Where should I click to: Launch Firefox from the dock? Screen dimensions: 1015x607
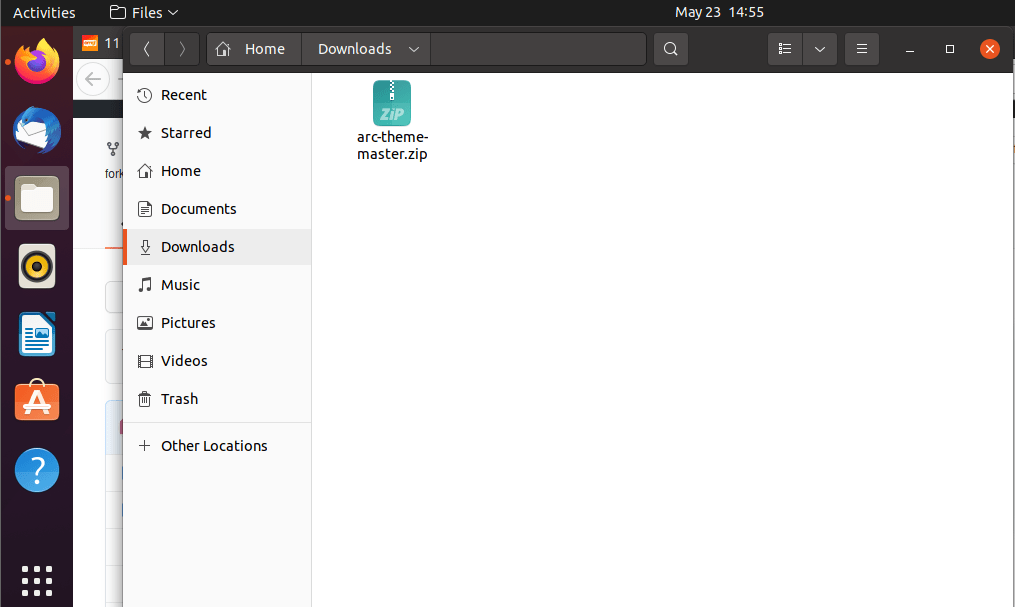click(37, 62)
